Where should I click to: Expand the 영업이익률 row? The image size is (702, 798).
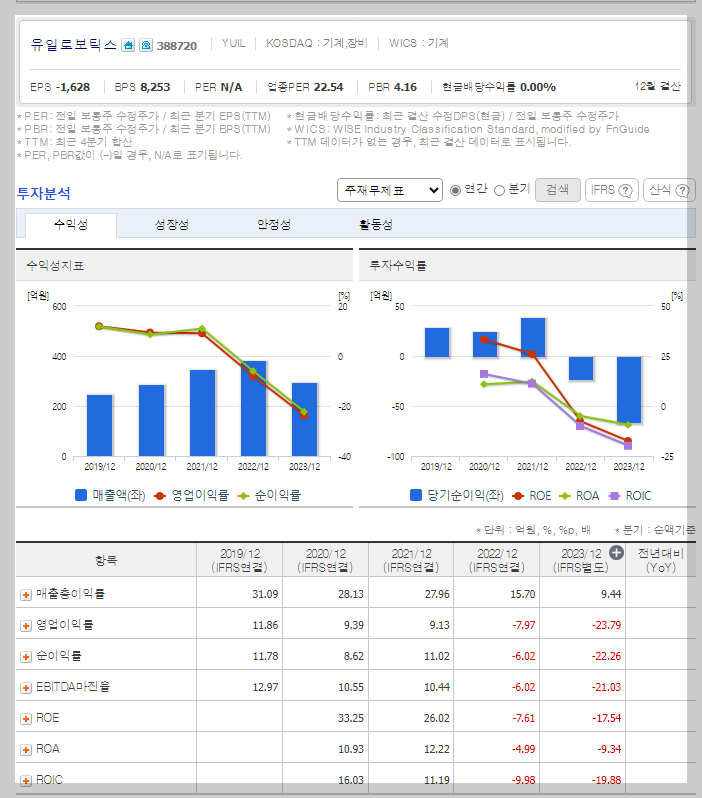pyautogui.click(x=26, y=626)
